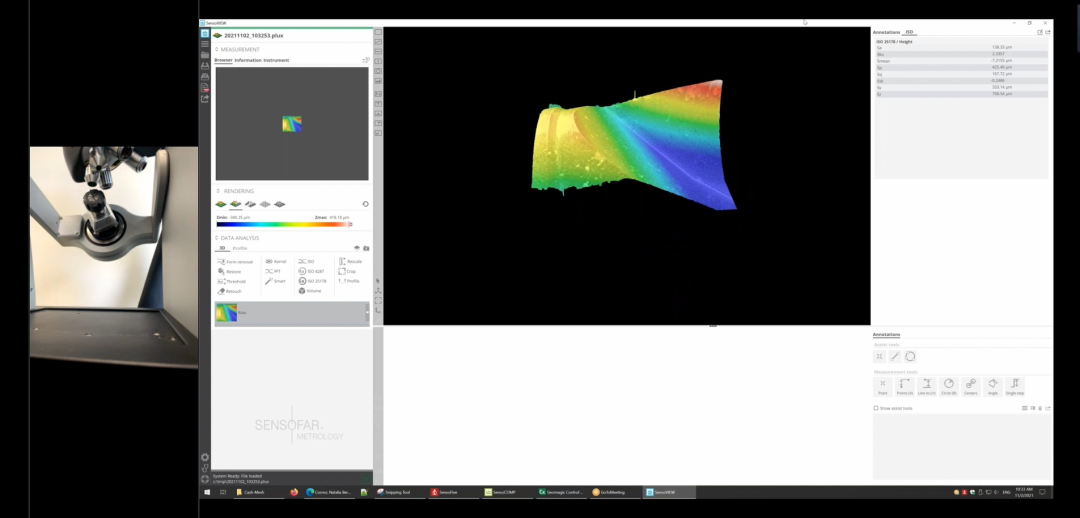The width and height of the screenshot is (1080, 518).
Task: Select the Crop tool
Action: coord(348,271)
